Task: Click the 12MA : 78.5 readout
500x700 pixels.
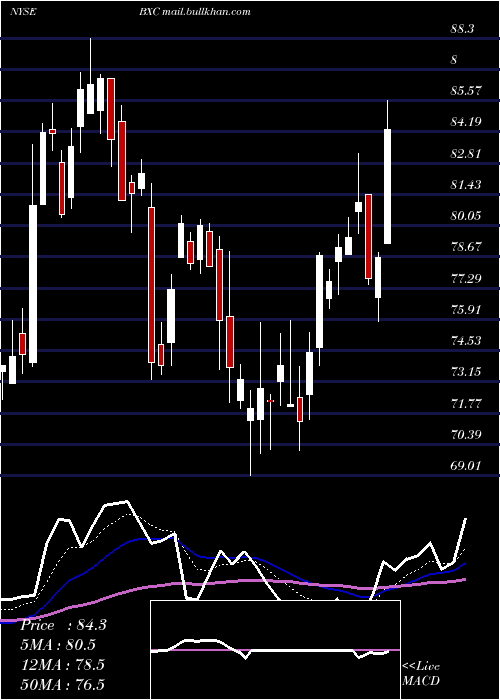Action: [62, 664]
